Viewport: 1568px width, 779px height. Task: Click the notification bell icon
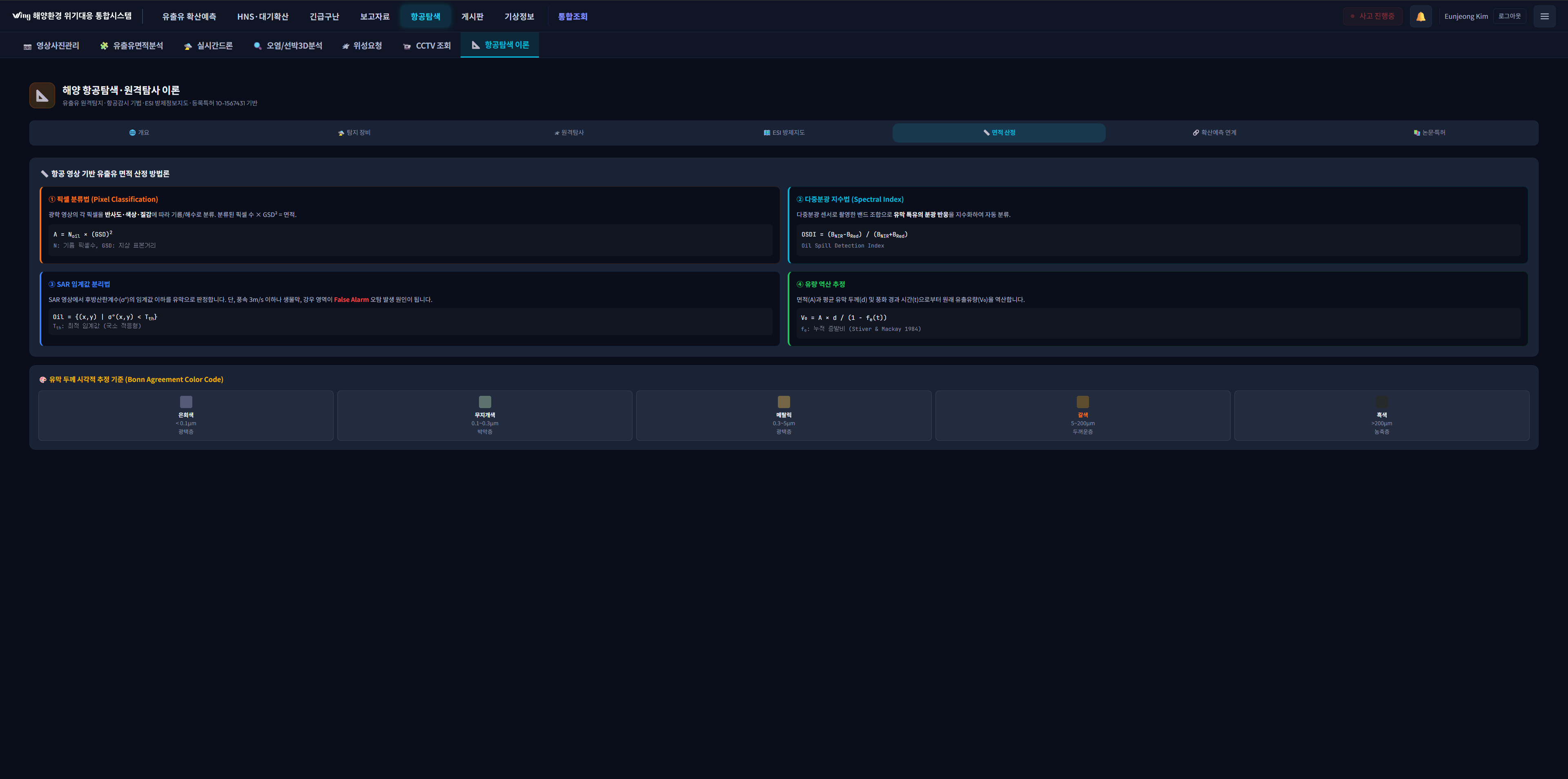click(x=1420, y=16)
